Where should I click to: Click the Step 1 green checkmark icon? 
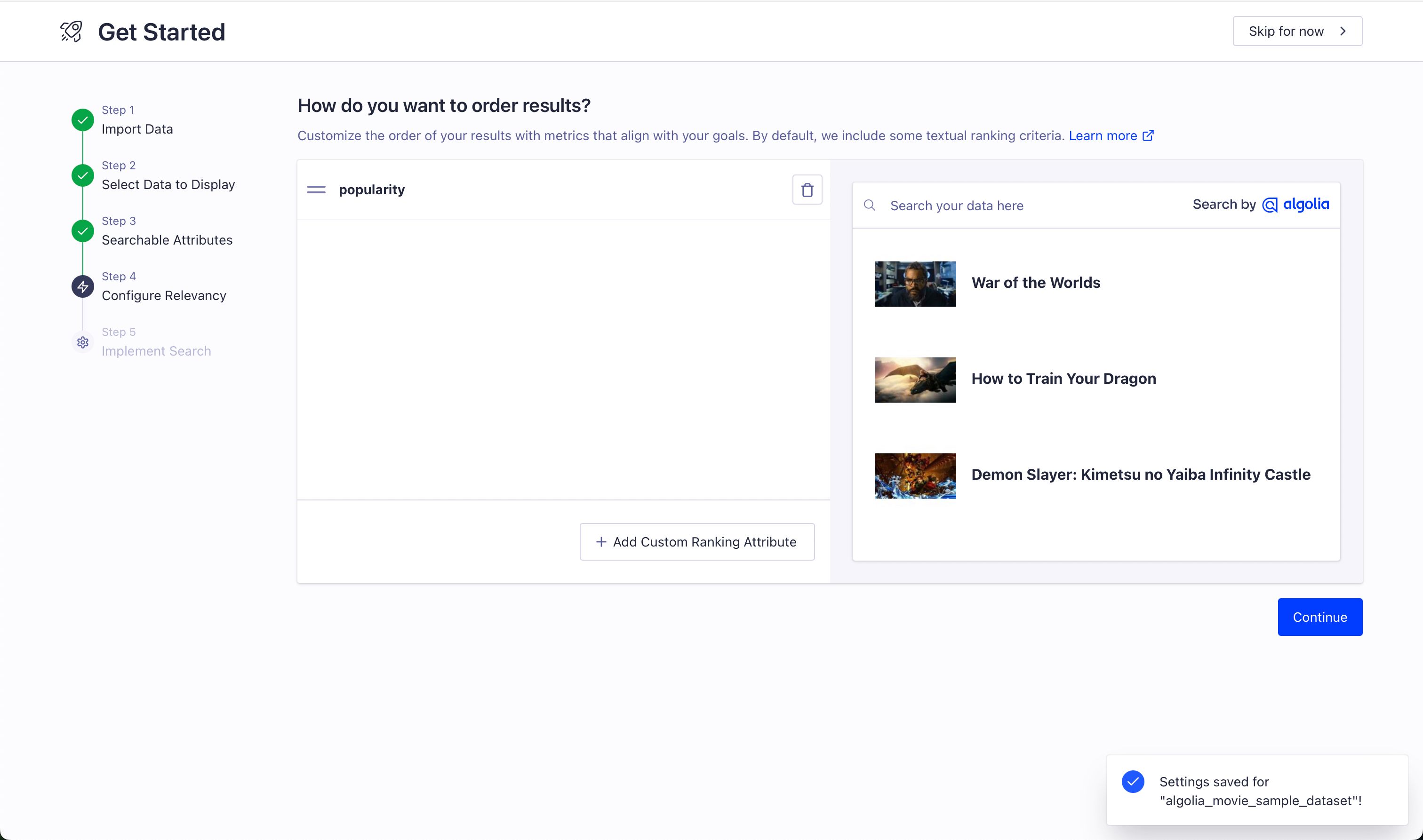(83, 120)
